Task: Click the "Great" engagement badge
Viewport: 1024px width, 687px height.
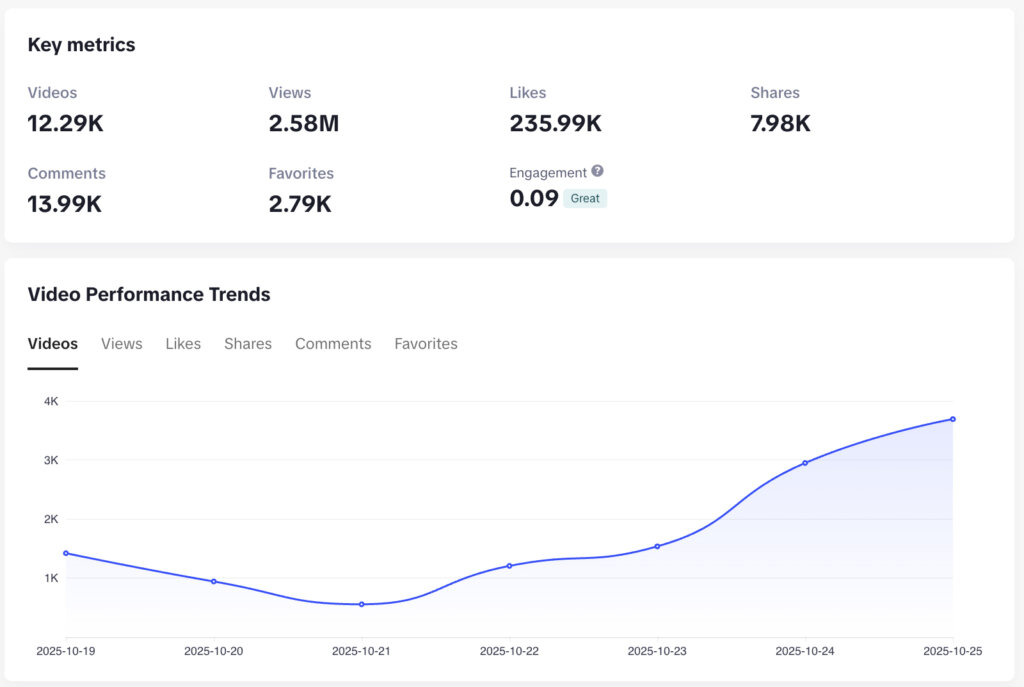Action: (x=585, y=198)
